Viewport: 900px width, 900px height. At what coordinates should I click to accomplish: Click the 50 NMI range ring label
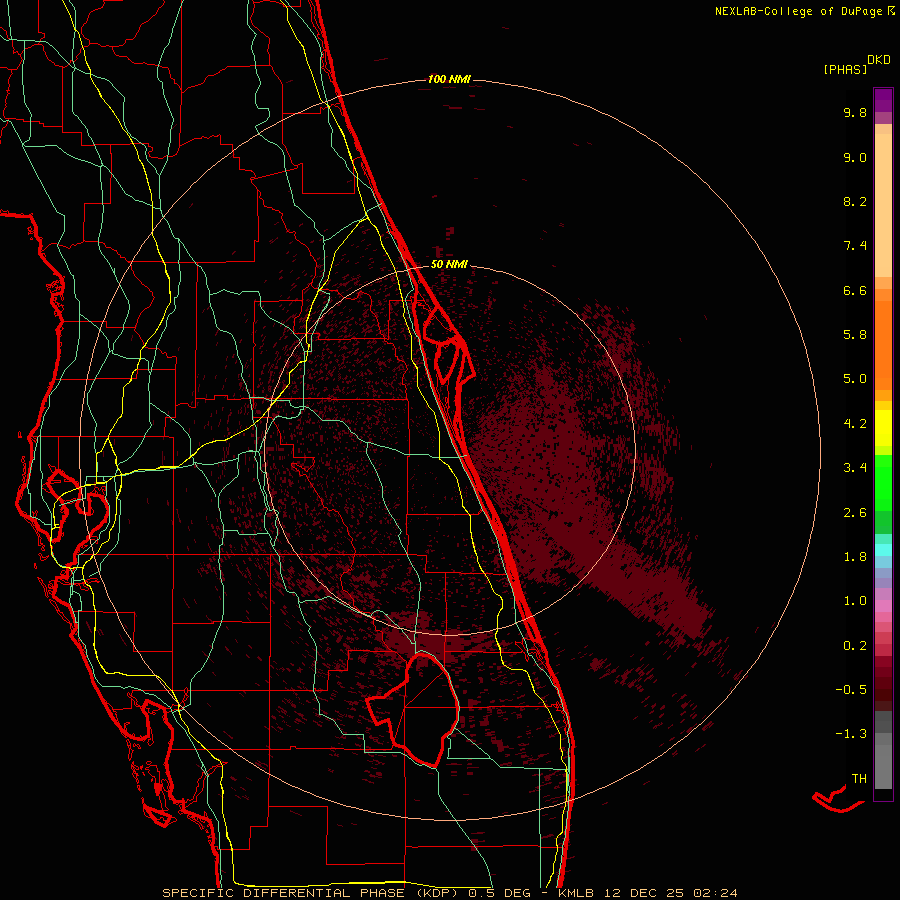[x=449, y=264]
